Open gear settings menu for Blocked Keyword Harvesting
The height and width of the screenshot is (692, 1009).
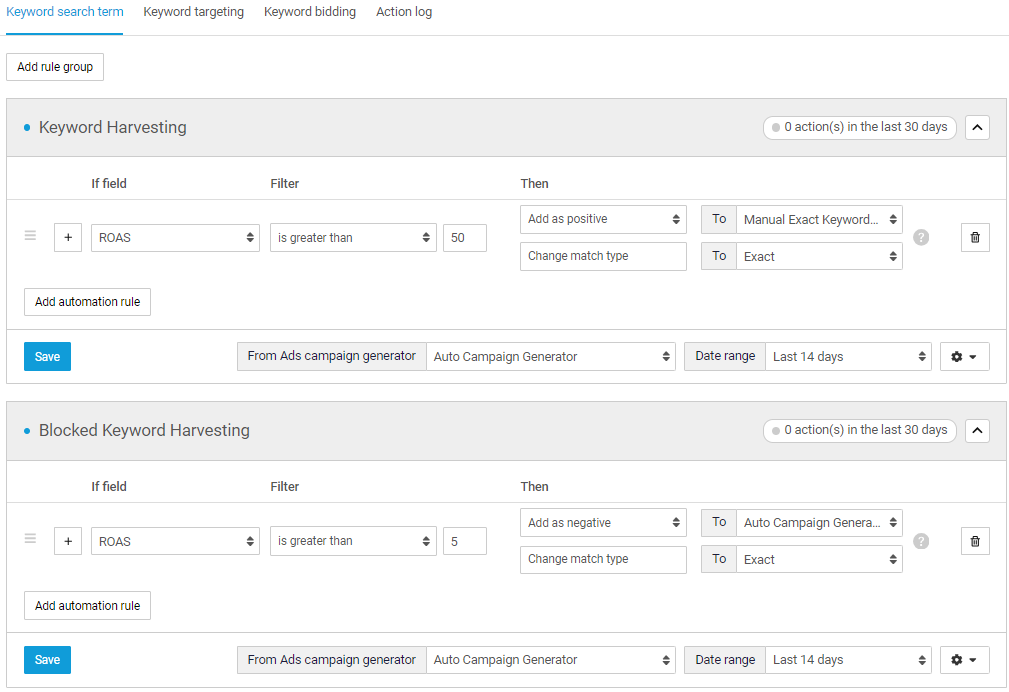tap(964, 660)
